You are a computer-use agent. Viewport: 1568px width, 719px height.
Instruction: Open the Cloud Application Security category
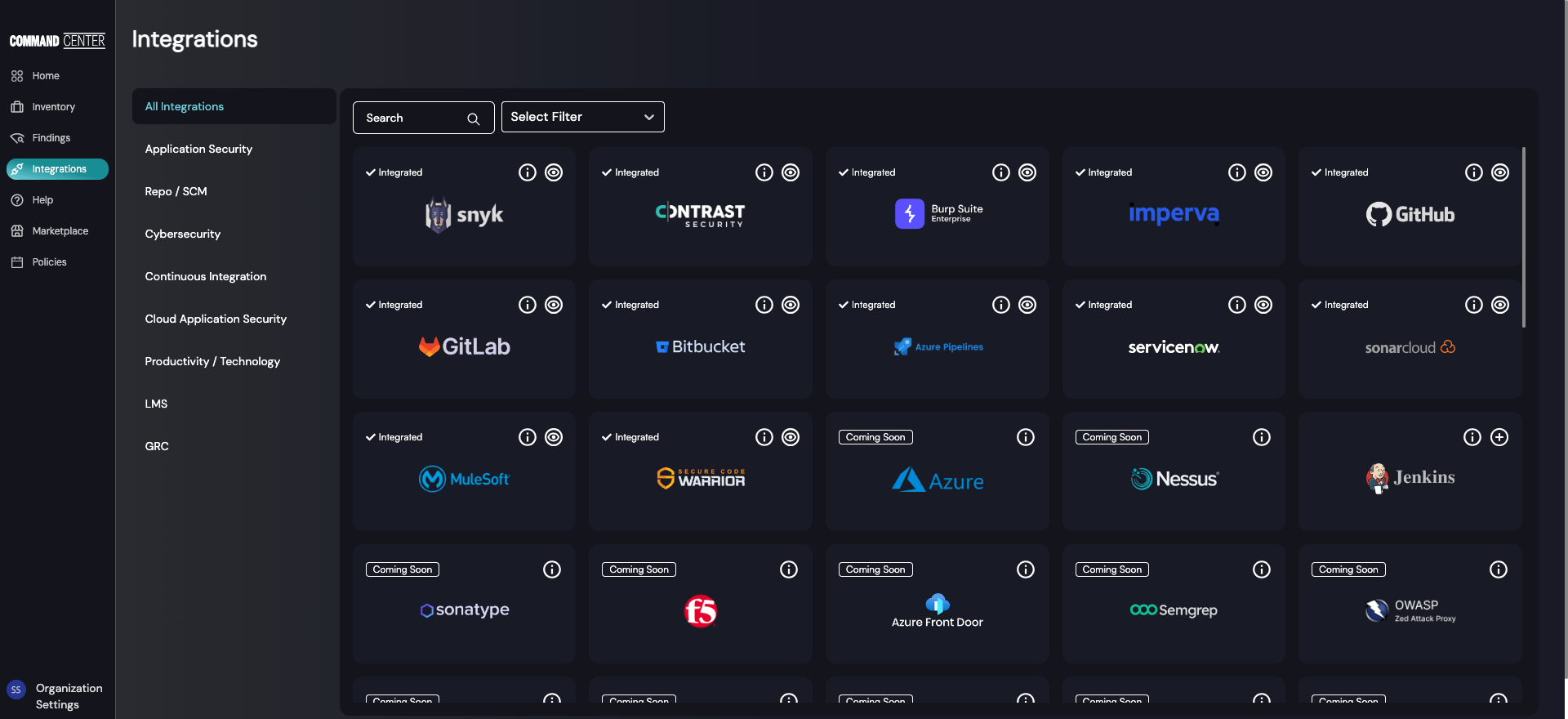tap(216, 319)
